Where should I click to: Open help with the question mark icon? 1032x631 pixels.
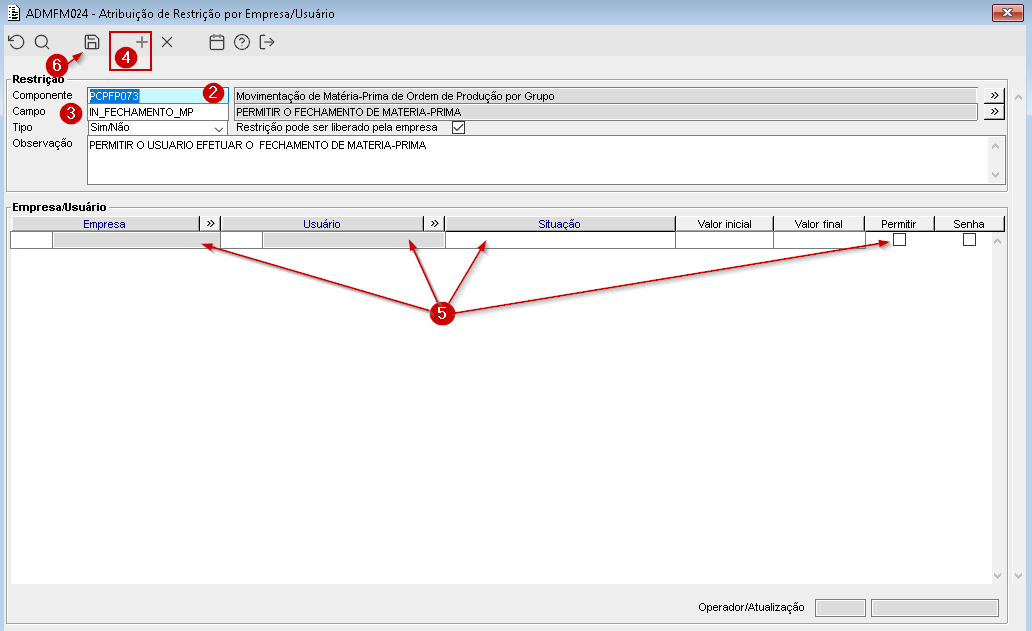click(242, 42)
